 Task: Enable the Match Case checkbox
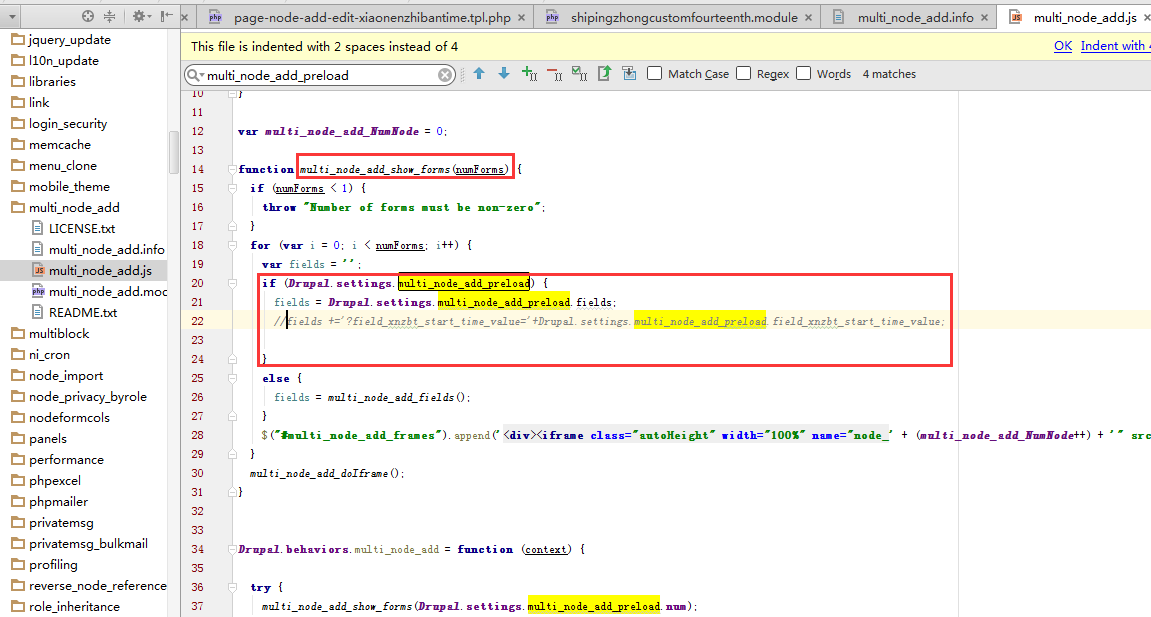click(655, 73)
